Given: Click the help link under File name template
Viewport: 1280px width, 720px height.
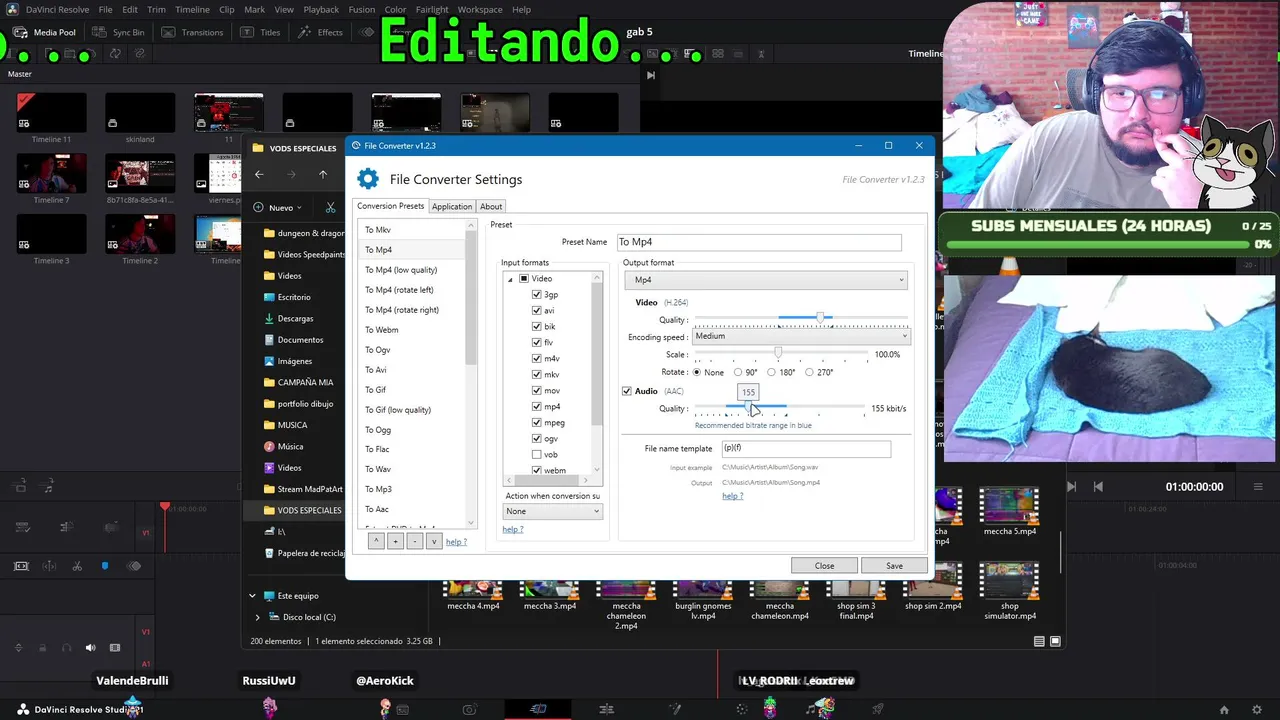Looking at the screenshot, I should [733, 496].
